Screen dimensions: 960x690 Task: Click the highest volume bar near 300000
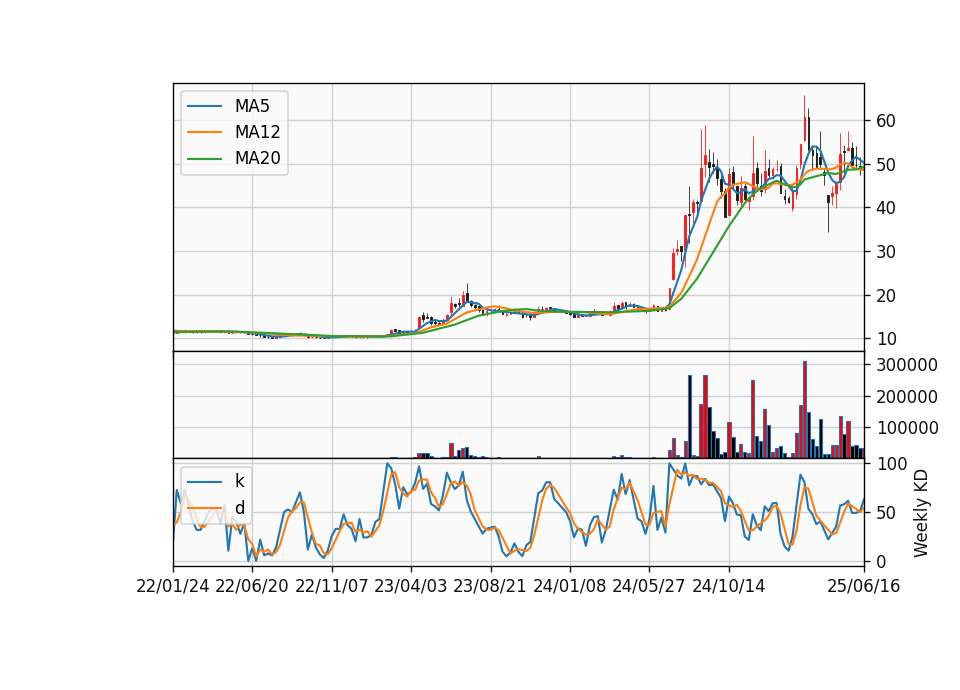(805, 410)
